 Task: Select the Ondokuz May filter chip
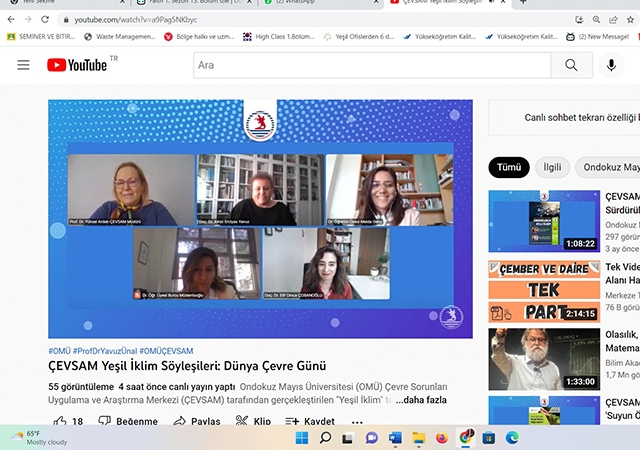tap(608, 167)
